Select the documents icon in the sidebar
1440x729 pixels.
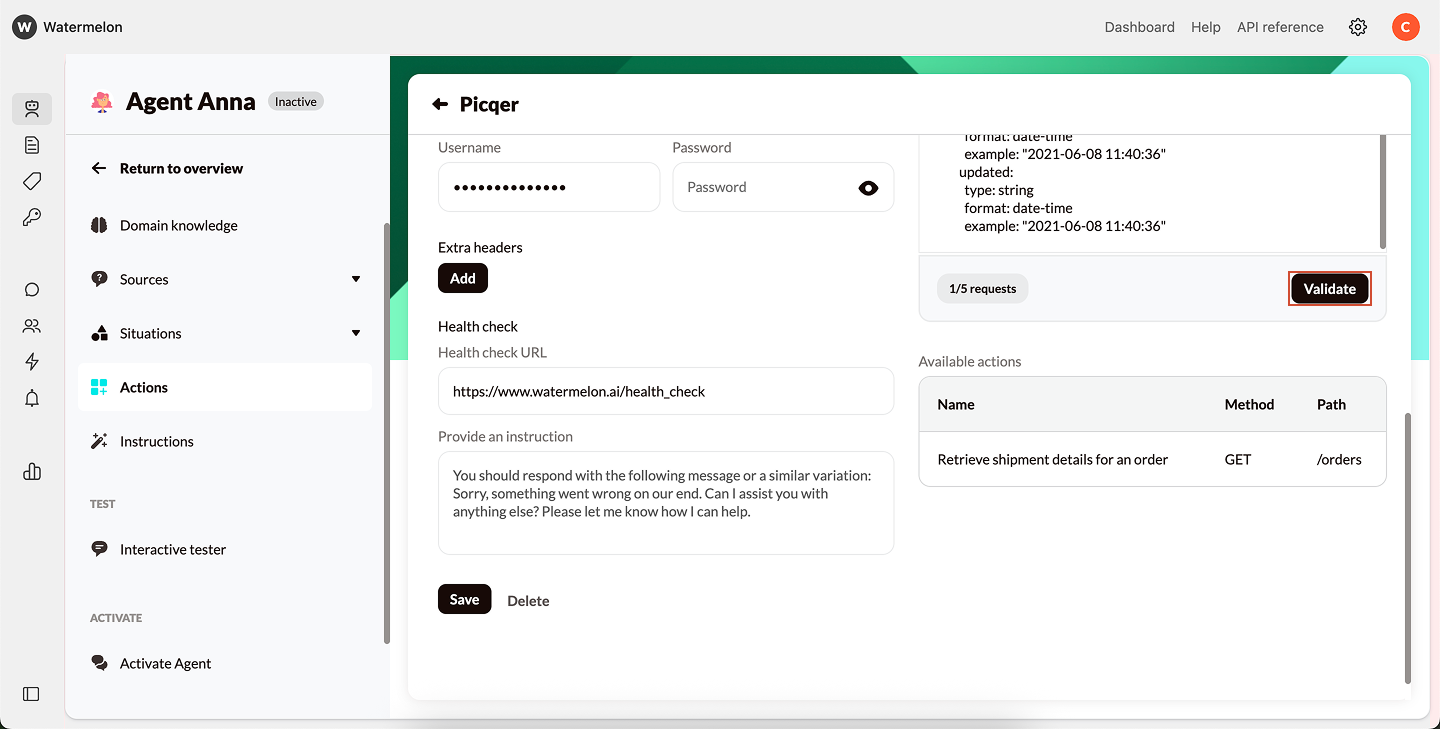pos(31,145)
